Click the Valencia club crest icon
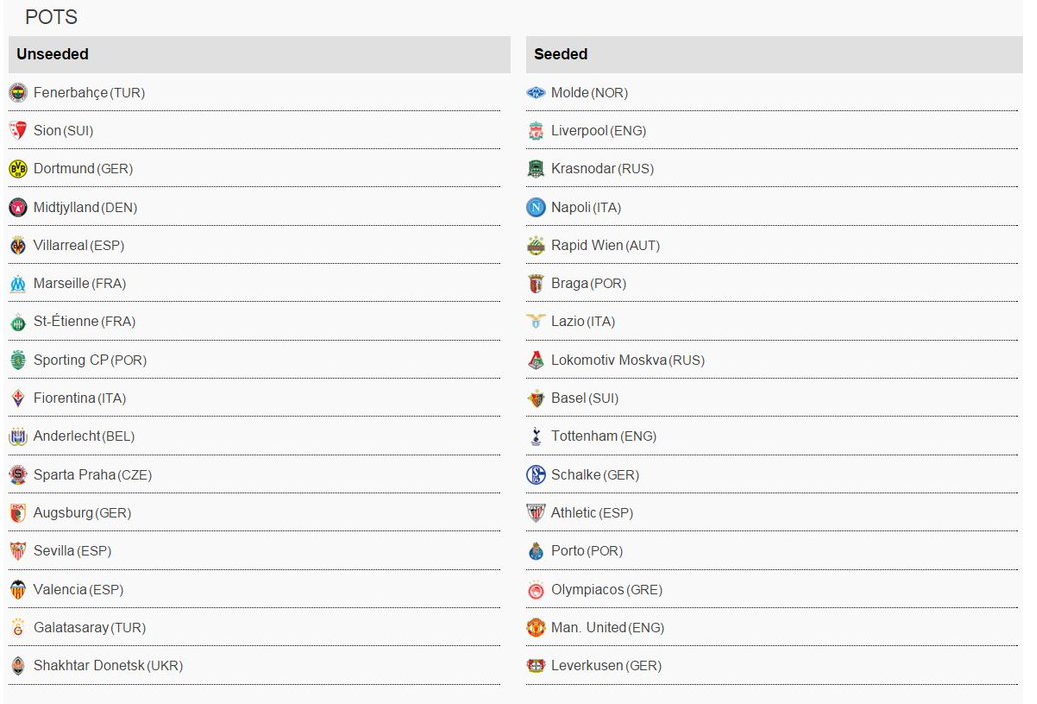1037x704 pixels. coord(18,590)
